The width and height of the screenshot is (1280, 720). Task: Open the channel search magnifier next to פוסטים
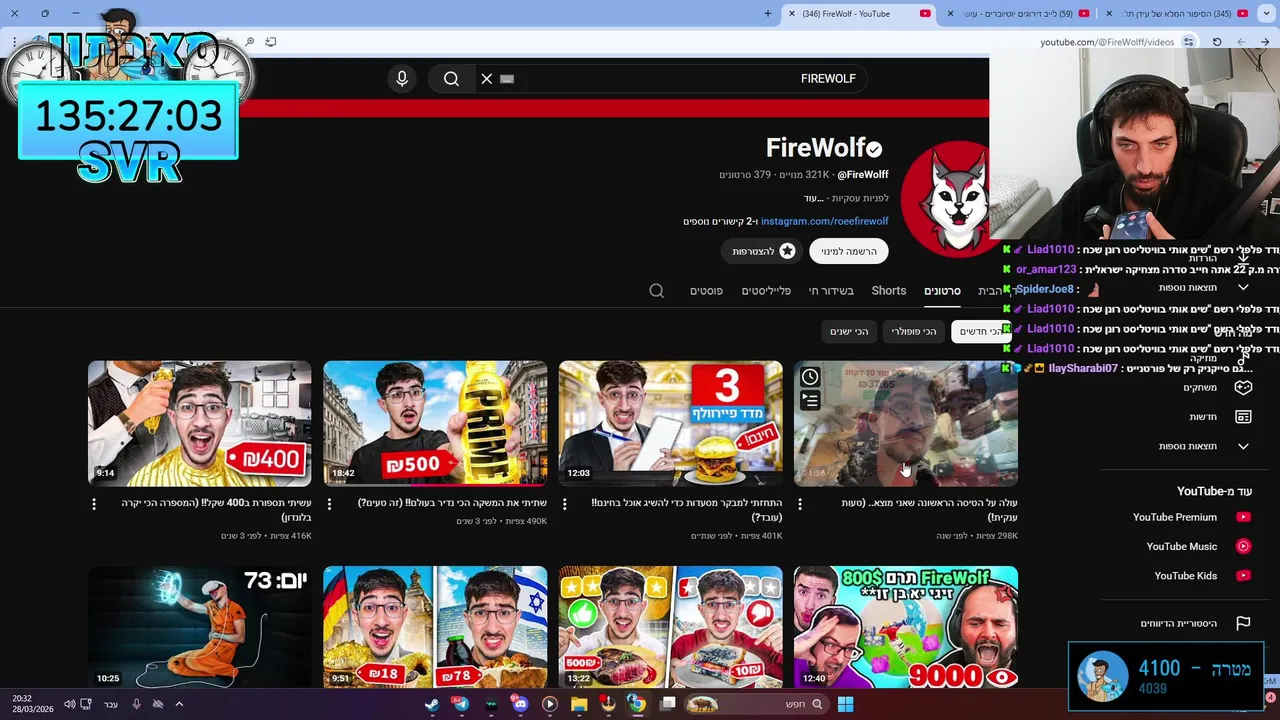coord(656,291)
